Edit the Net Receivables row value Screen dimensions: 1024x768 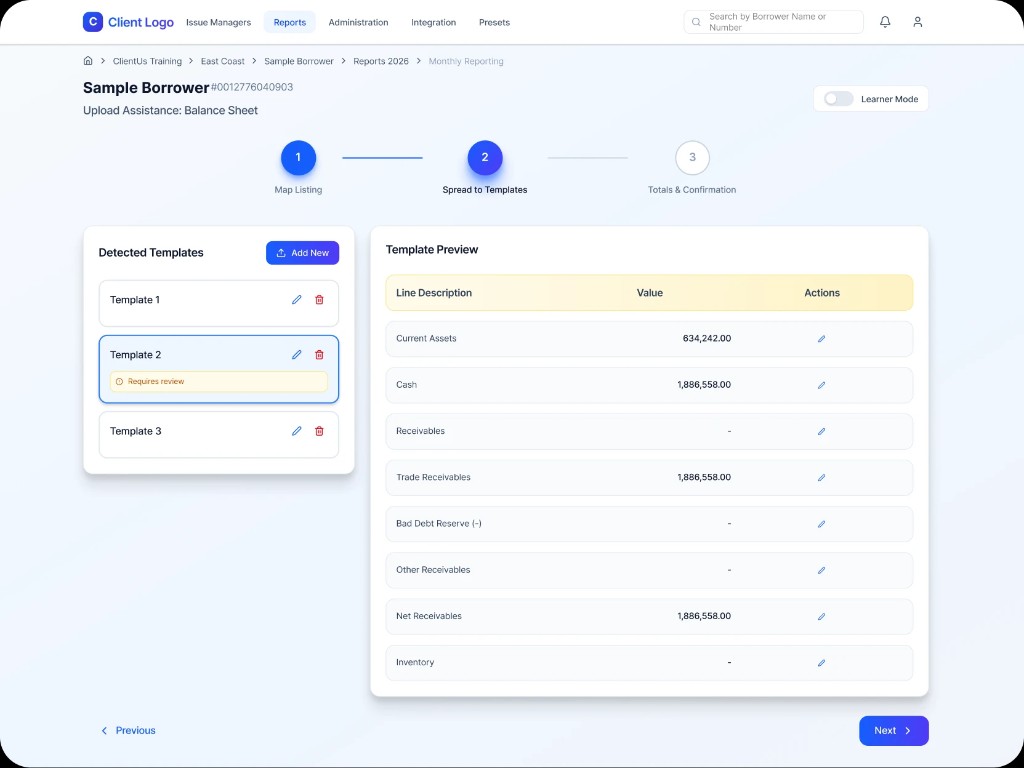[x=822, y=616]
